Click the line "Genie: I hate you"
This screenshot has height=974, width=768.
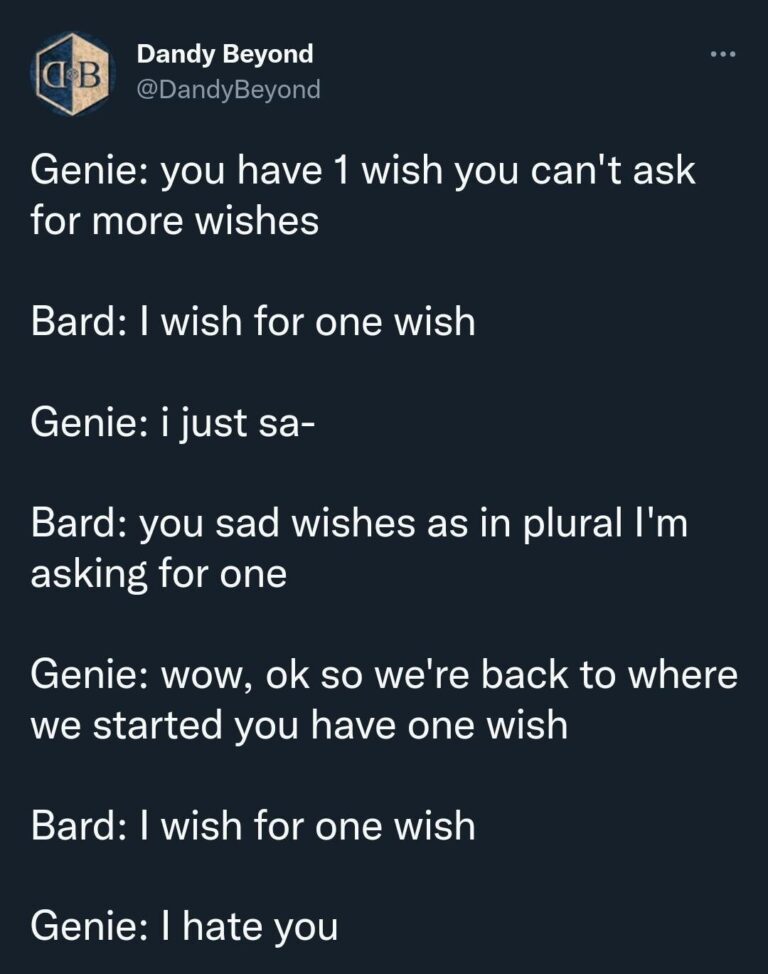[185, 927]
